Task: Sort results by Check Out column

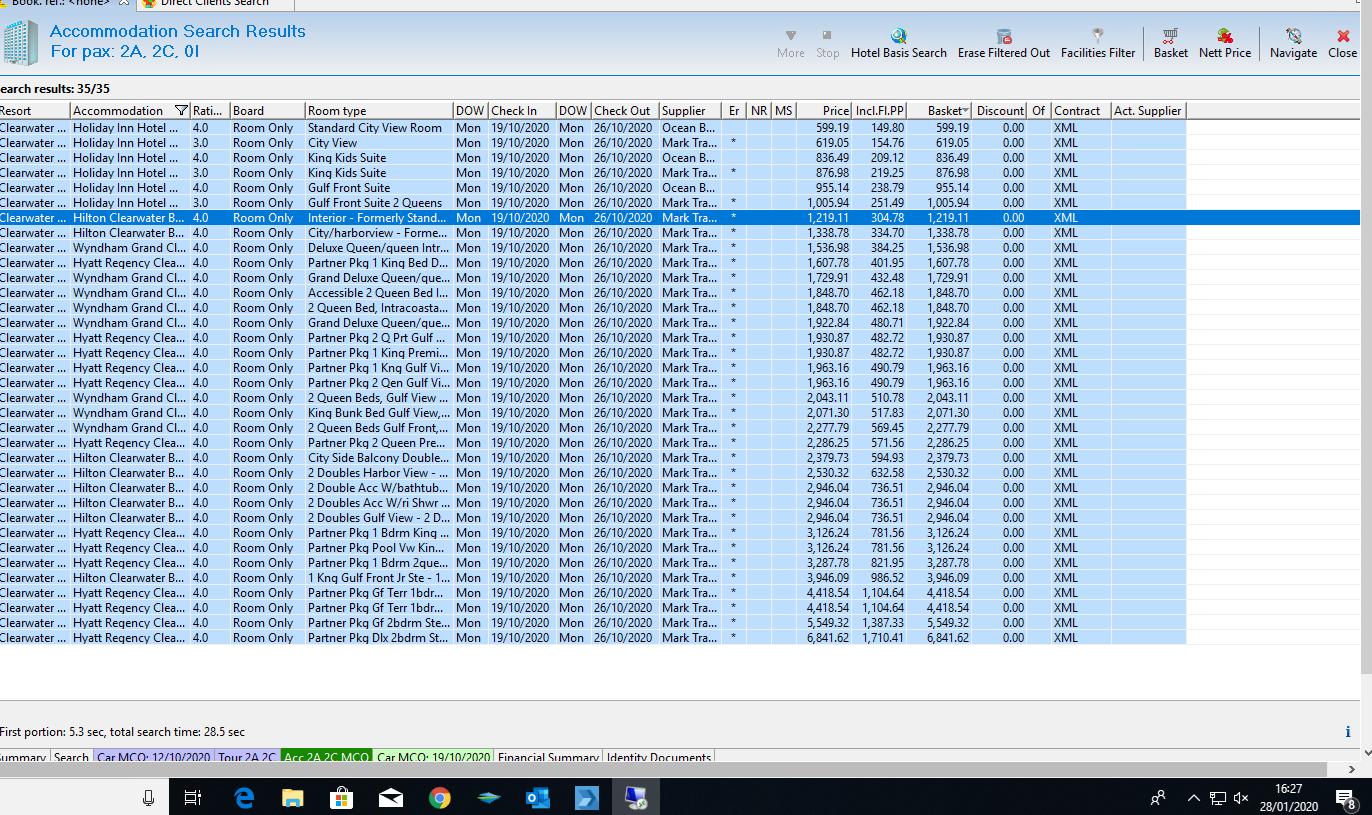Action: coord(624,111)
